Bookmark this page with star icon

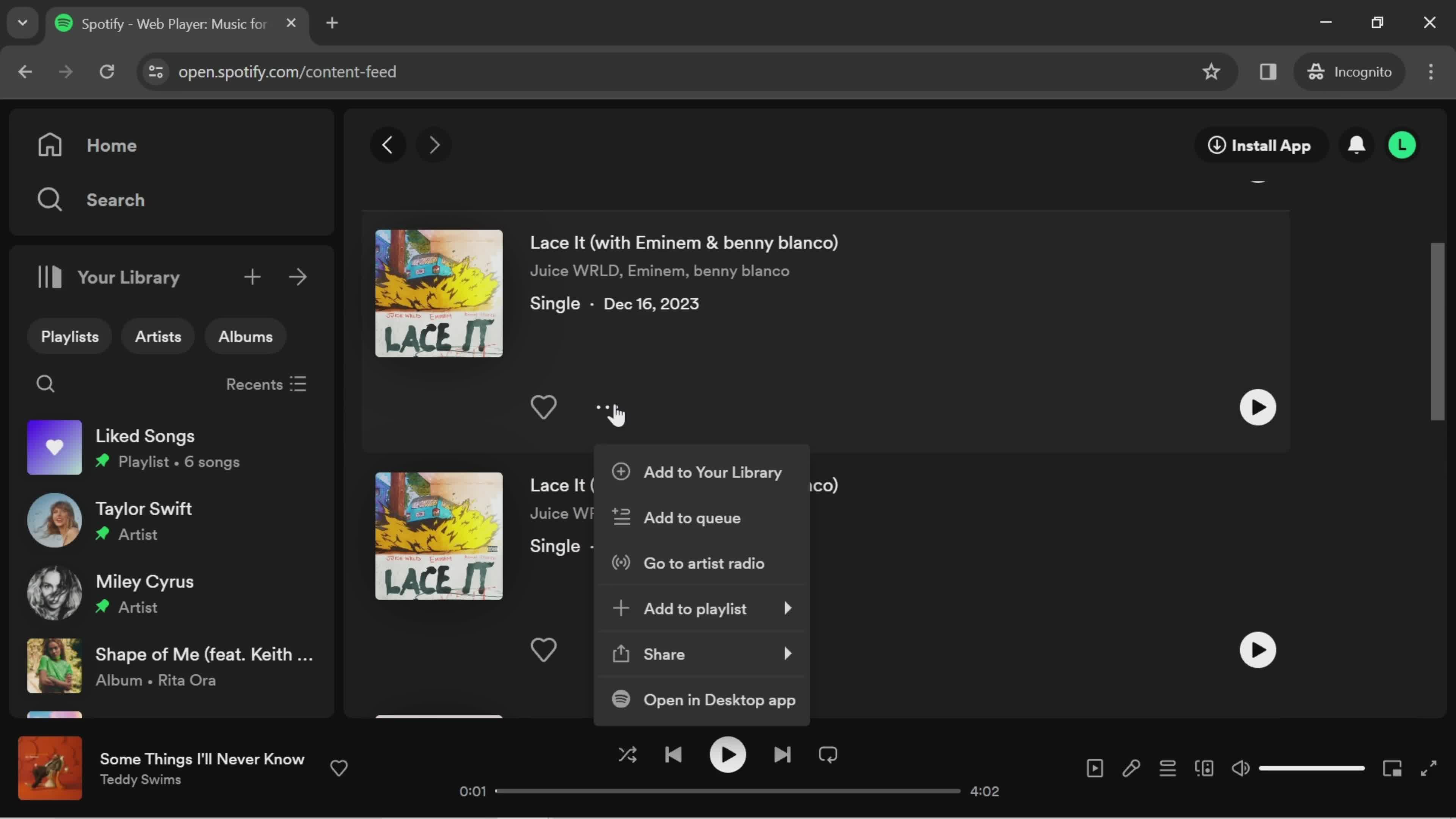[1211, 72]
